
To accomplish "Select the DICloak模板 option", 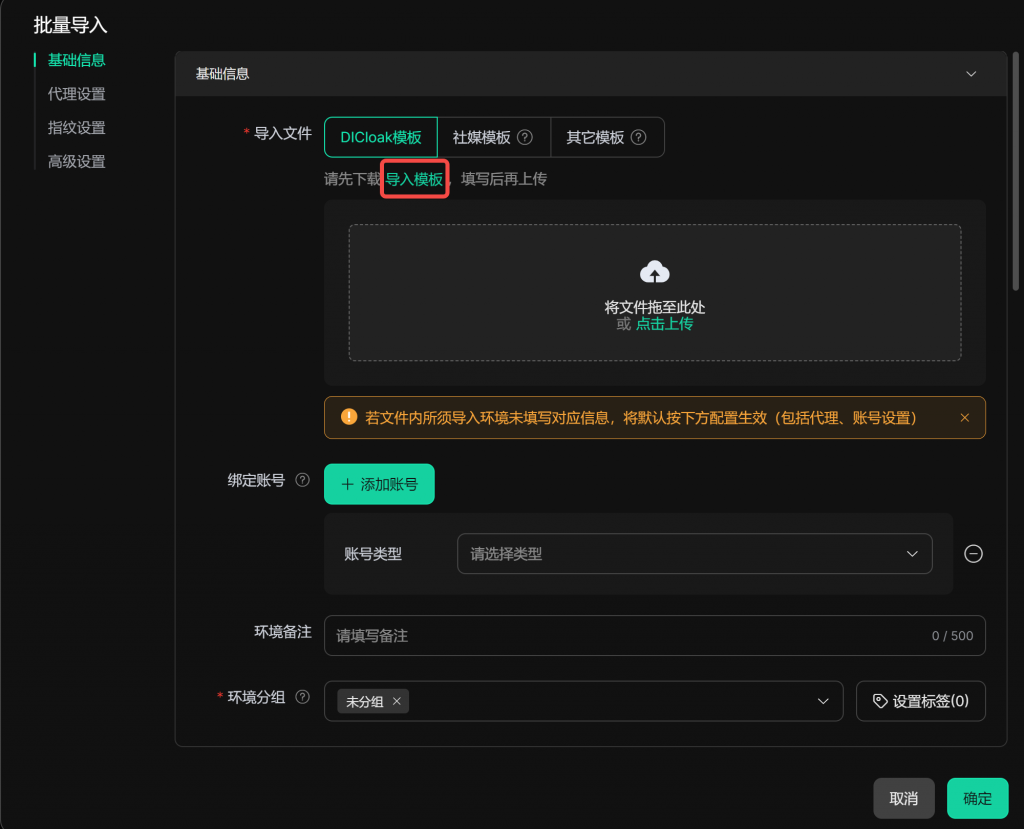I will click(380, 138).
